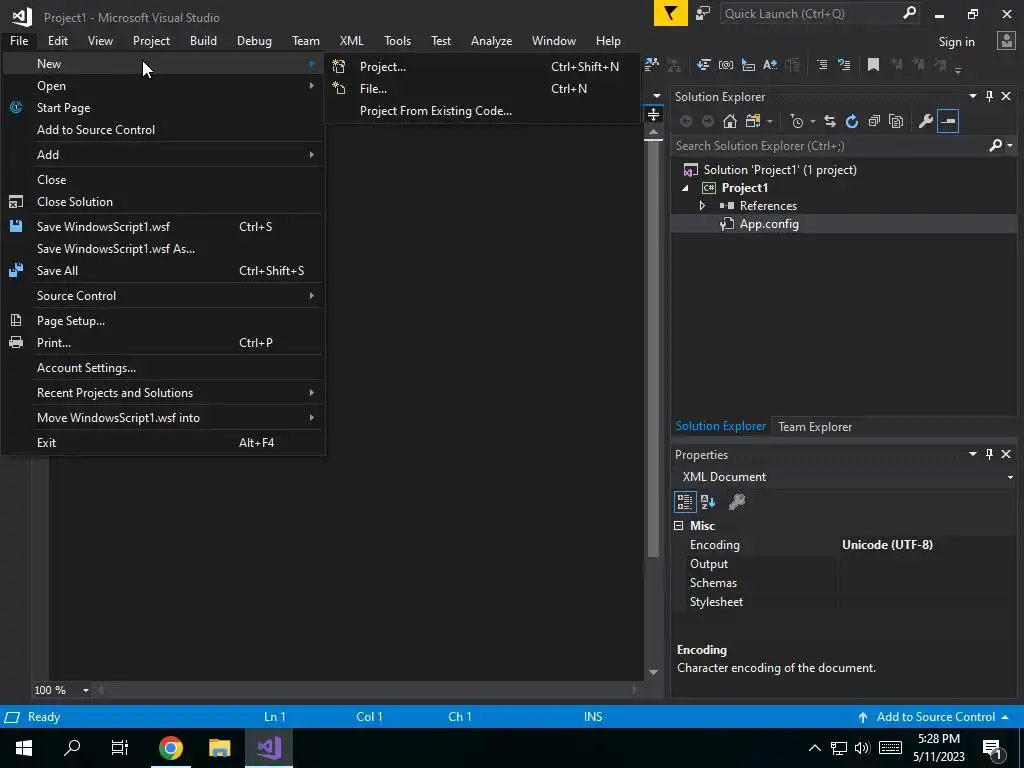Screen dimensions: 1024x768
Task: Open the Open submenu in File menu
Action: click(163, 86)
